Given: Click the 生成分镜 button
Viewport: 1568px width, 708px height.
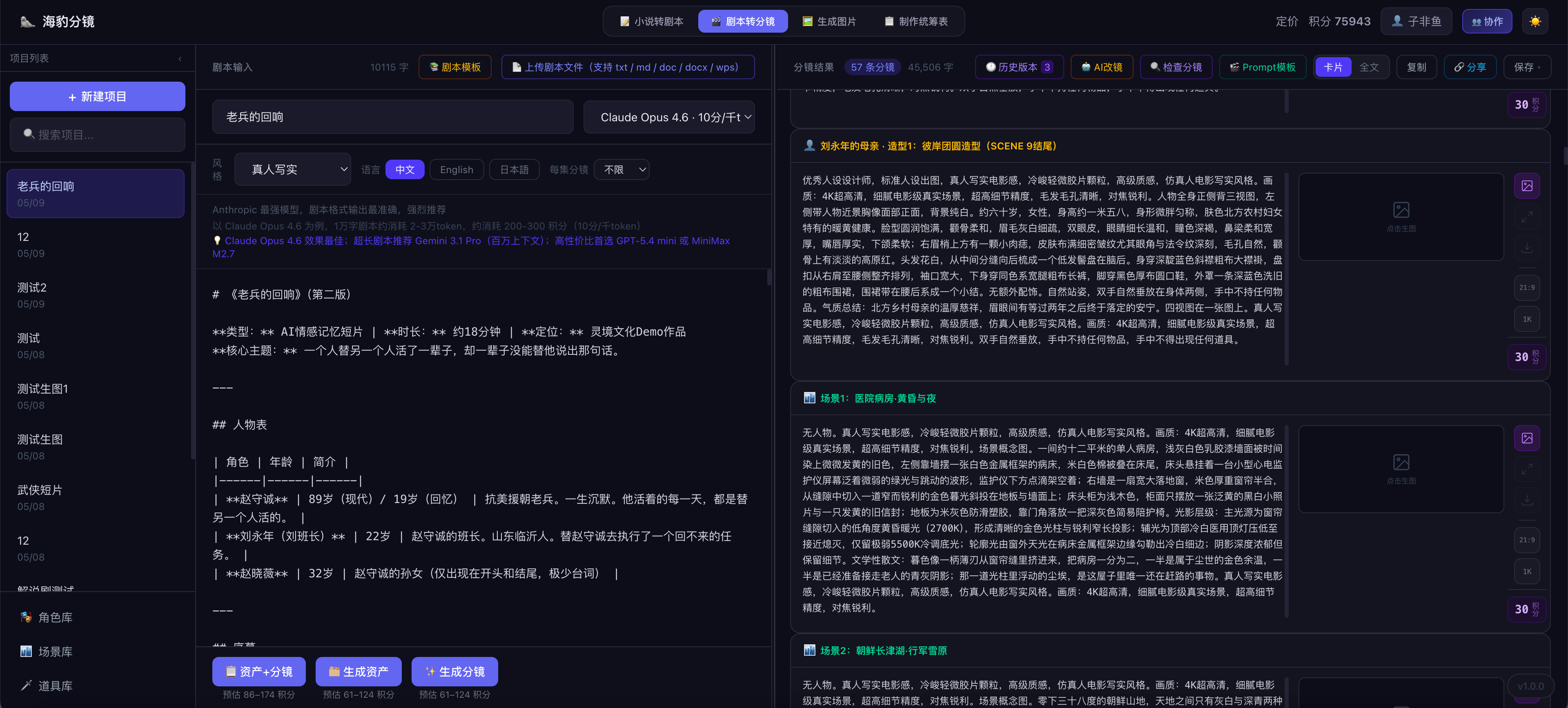Looking at the screenshot, I should [455, 671].
